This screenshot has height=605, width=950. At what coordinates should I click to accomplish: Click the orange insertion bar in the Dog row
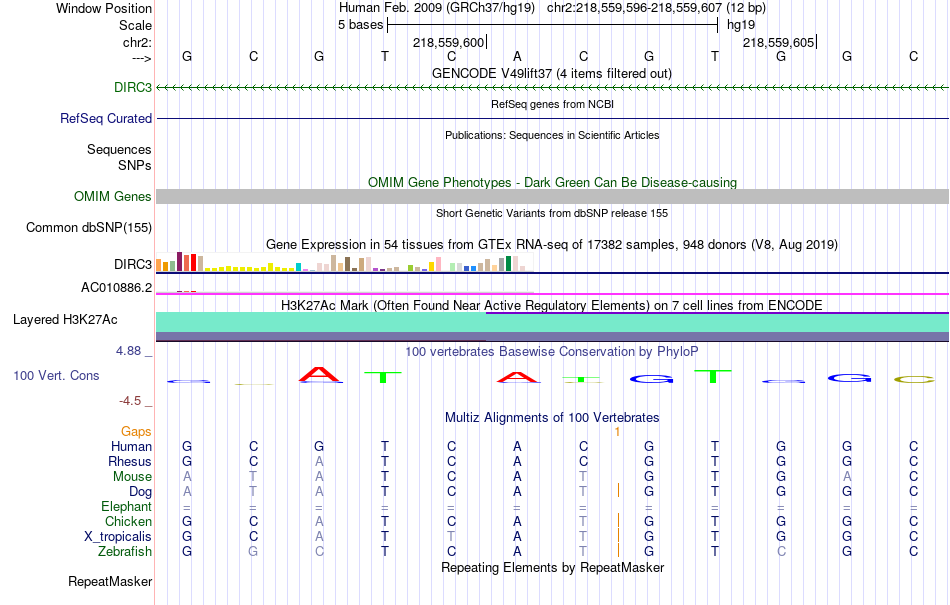(x=618, y=491)
